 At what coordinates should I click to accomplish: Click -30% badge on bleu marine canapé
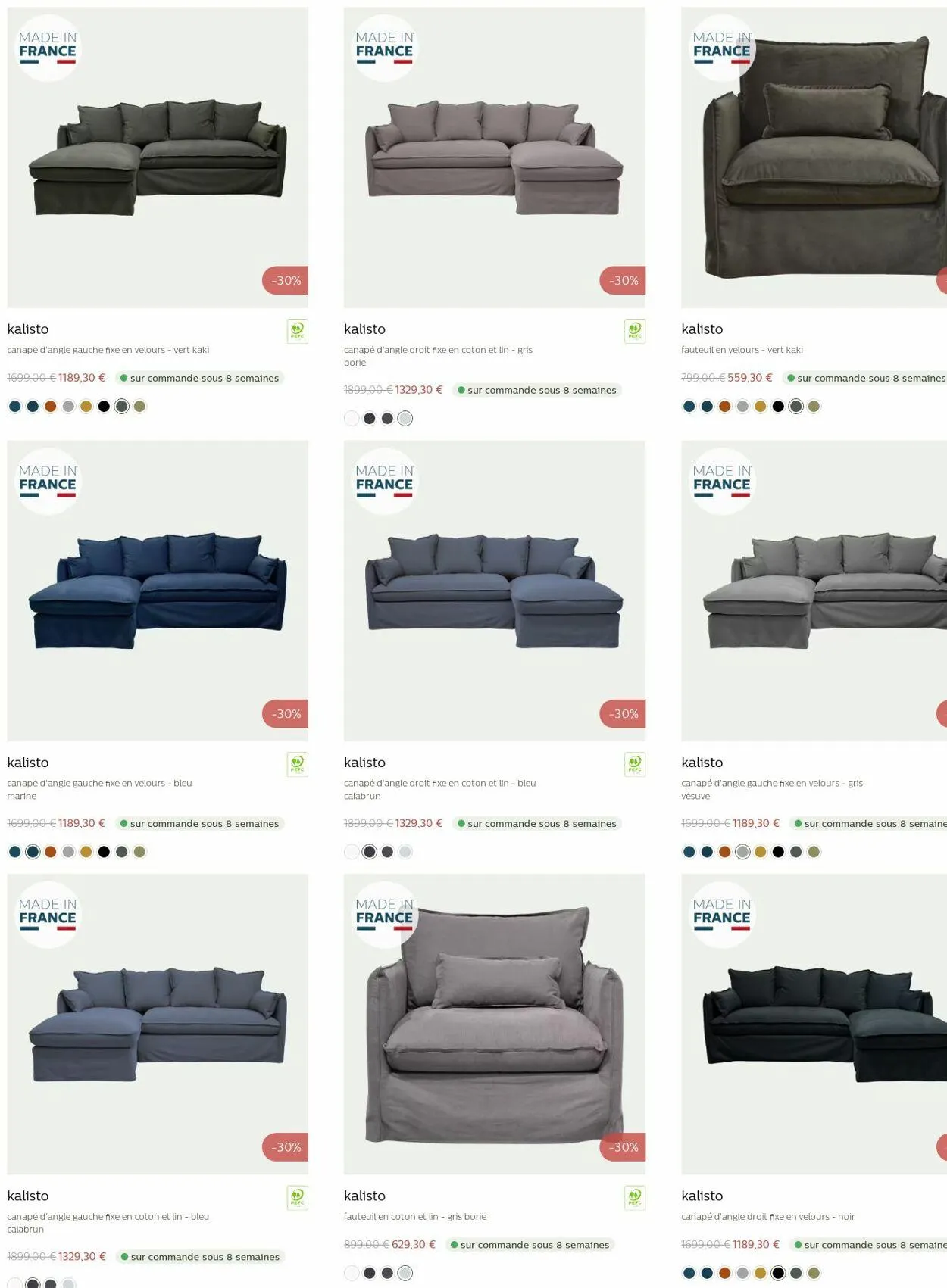(286, 713)
